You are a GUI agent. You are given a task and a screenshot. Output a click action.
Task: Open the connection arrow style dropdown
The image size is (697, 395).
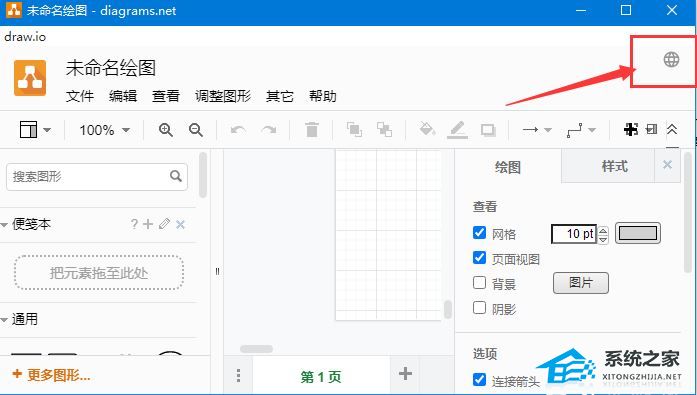(x=537, y=130)
